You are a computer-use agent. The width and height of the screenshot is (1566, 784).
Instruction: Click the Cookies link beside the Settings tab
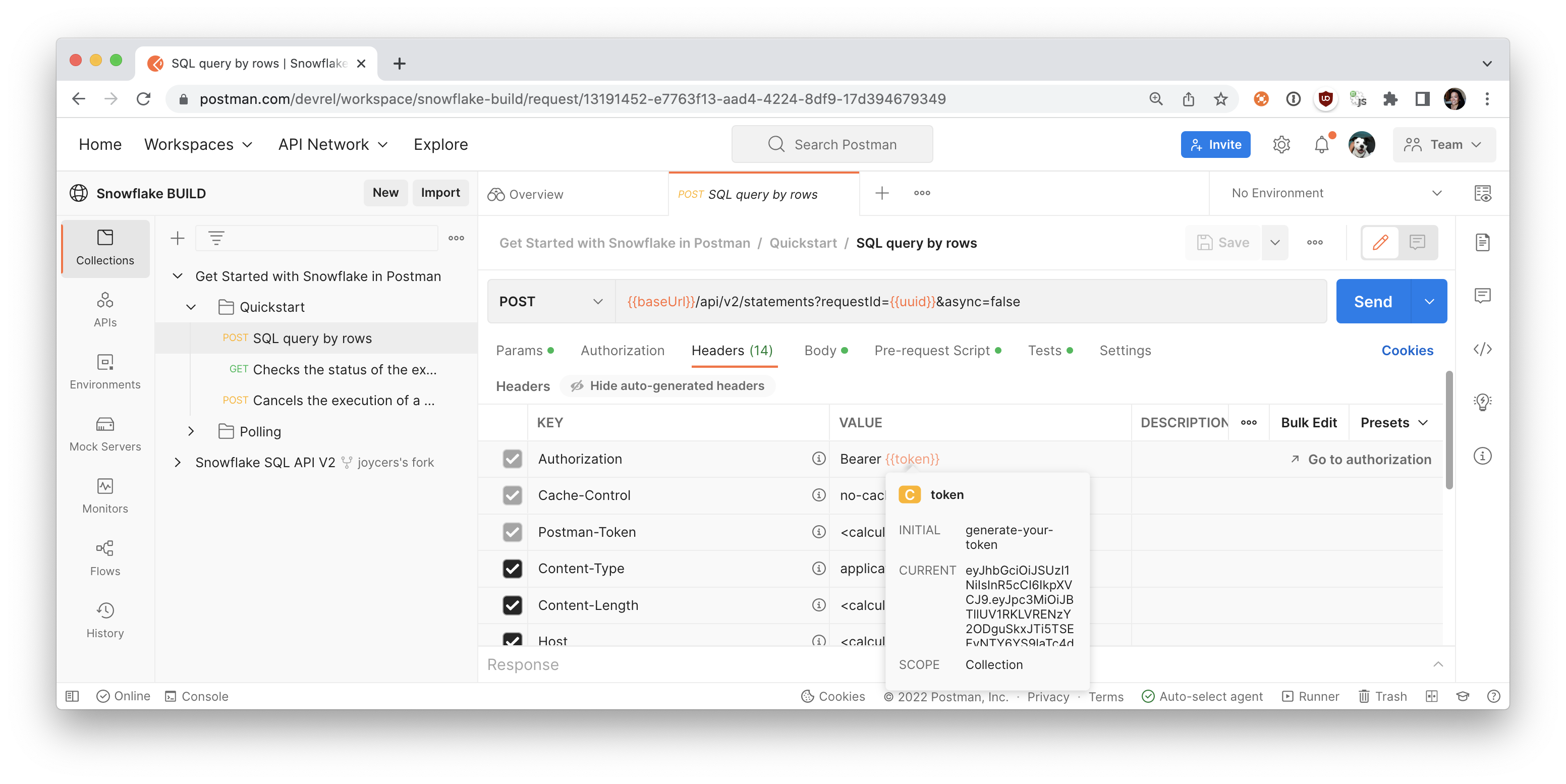coord(1407,351)
